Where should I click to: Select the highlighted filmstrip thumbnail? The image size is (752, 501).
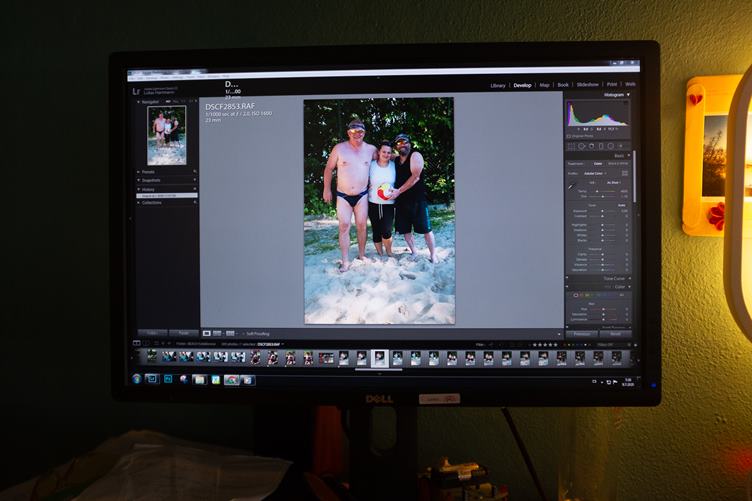pyautogui.click(x=379, y=358)
